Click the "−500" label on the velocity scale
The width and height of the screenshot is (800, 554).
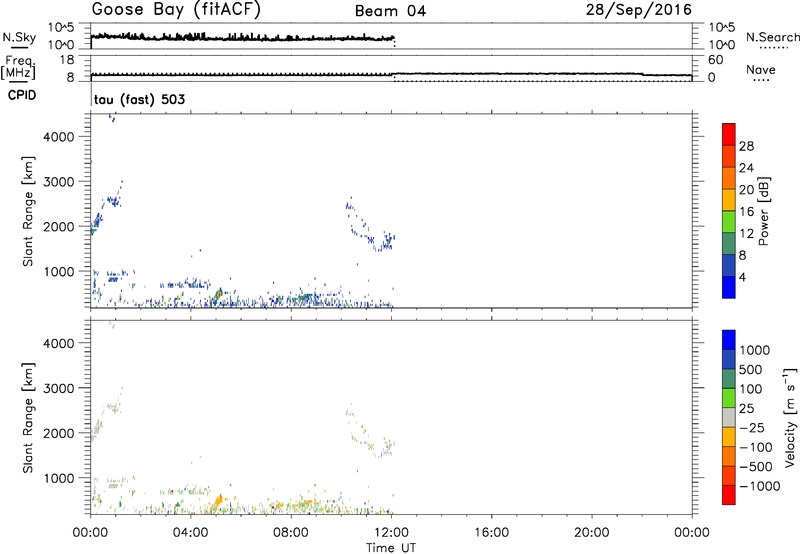click(x=756, y=467)
